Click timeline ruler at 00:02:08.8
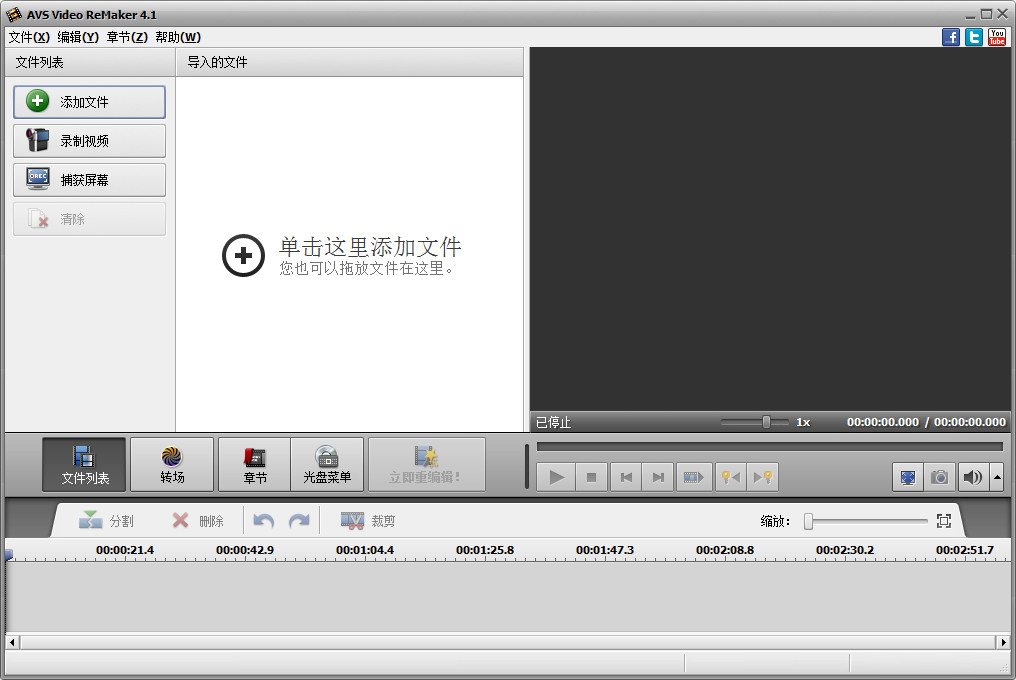The width and height of the screenshot is (1016, 680). click(724, 550)
